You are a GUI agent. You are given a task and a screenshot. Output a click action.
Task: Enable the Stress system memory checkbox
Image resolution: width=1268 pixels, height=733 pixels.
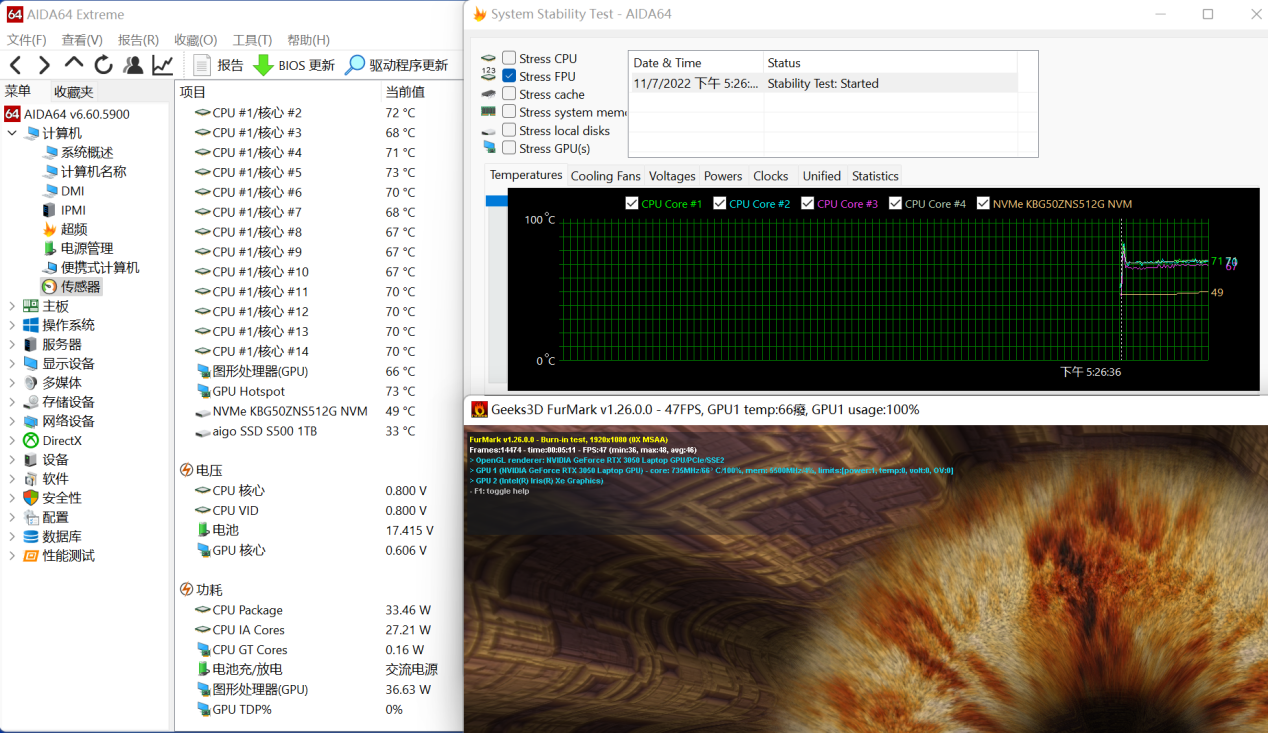pyautogui.click(x=510, y=112)
